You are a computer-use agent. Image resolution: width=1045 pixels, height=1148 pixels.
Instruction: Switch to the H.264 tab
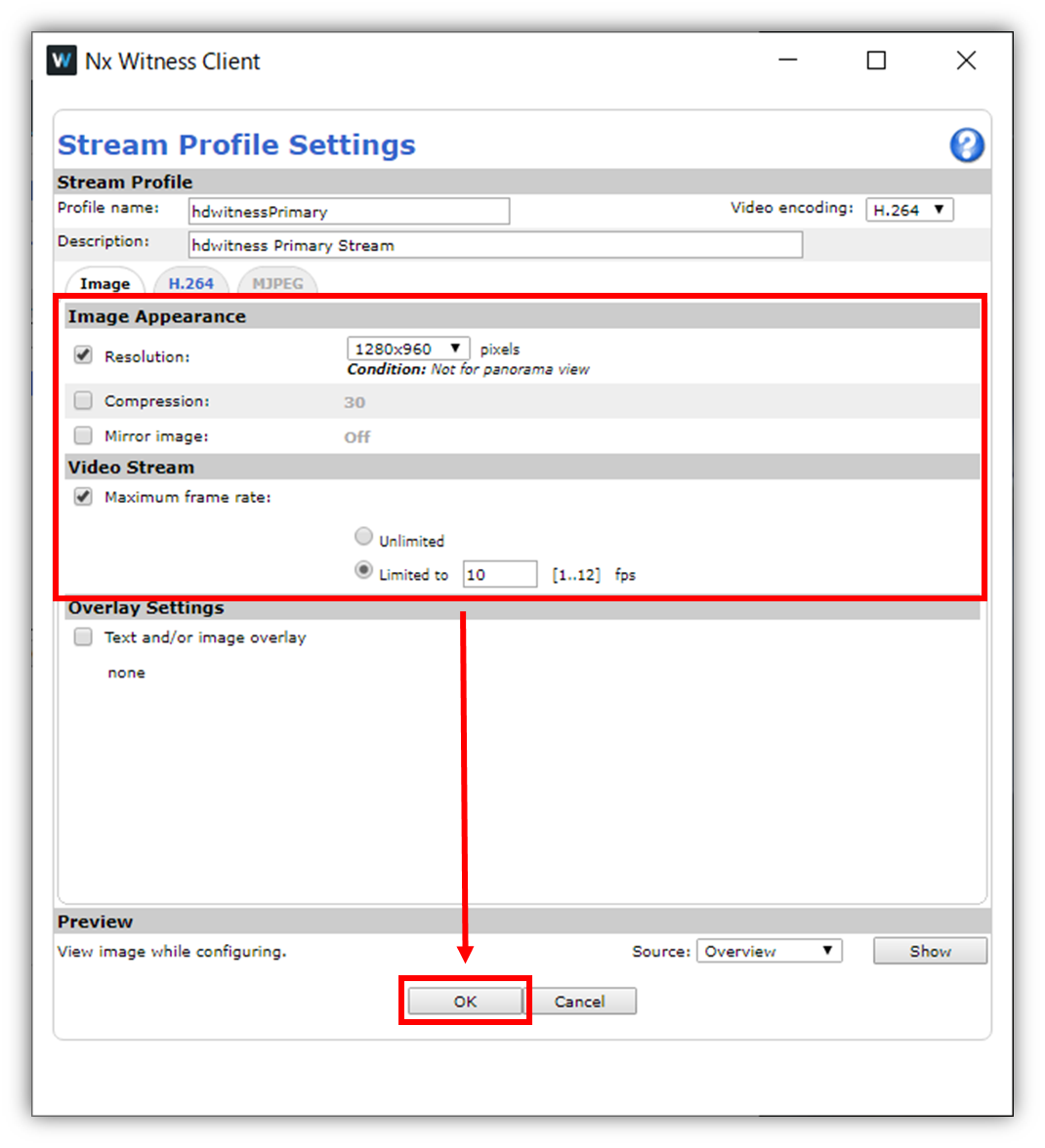click(191, 283)
